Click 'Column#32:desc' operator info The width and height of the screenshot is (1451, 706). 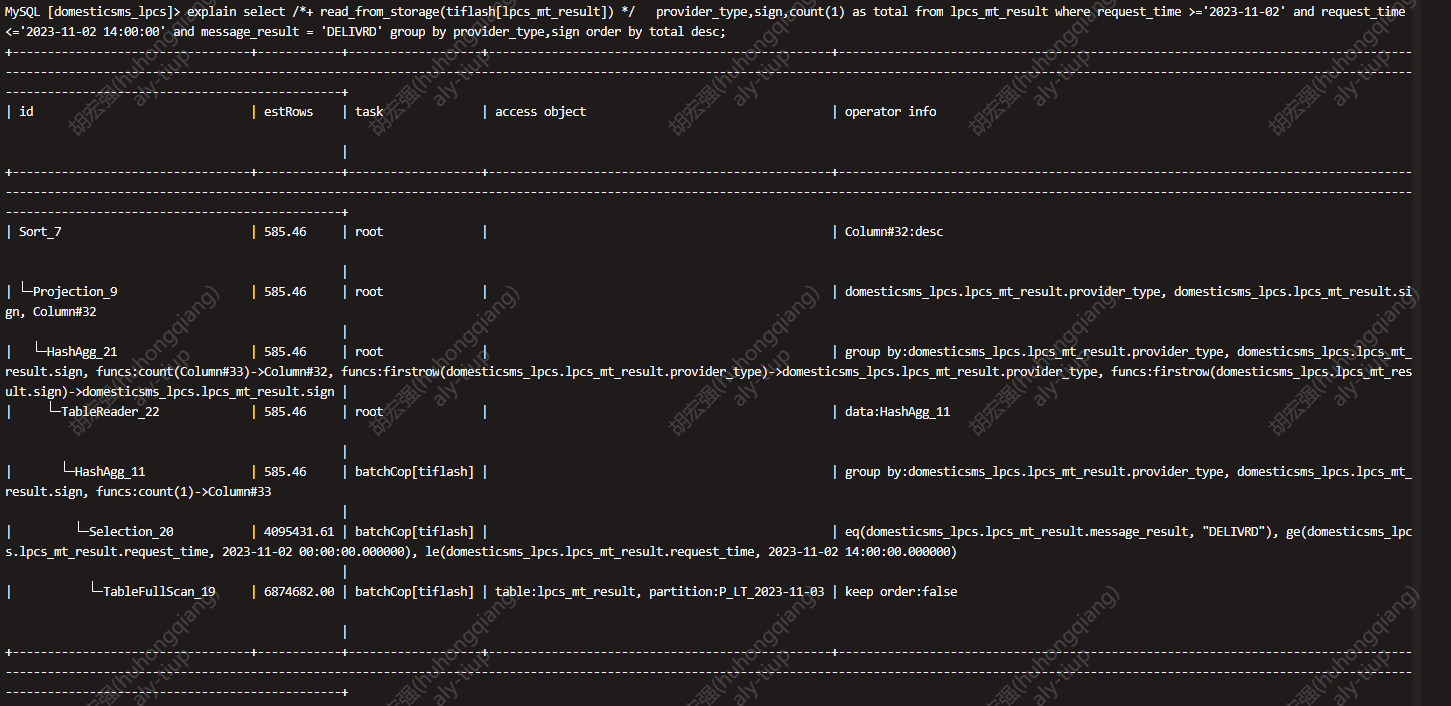(894, 232)
